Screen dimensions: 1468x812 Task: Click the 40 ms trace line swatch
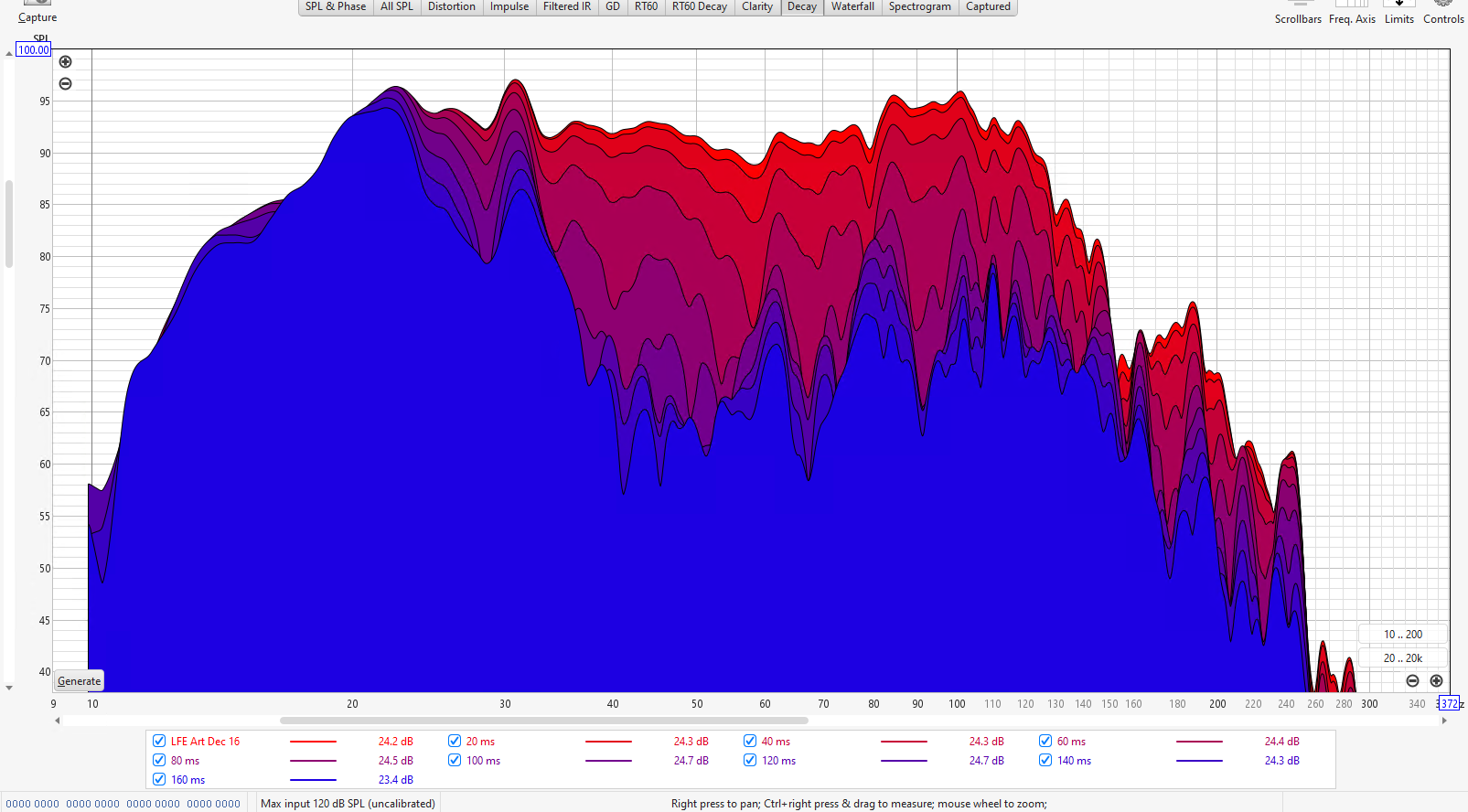coord(904,742)
